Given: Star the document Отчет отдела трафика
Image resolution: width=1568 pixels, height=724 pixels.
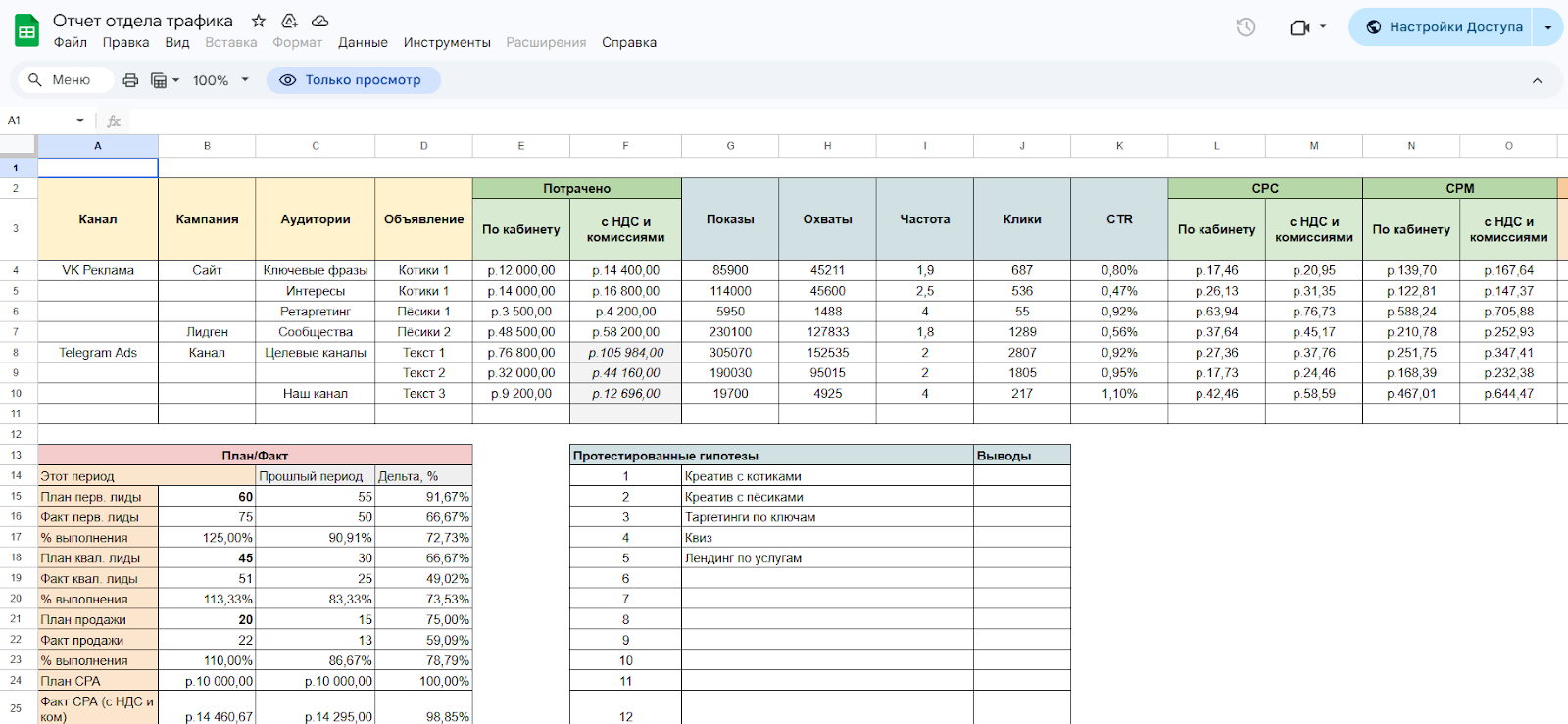Looking at the screenshot, I should point(259,21).
